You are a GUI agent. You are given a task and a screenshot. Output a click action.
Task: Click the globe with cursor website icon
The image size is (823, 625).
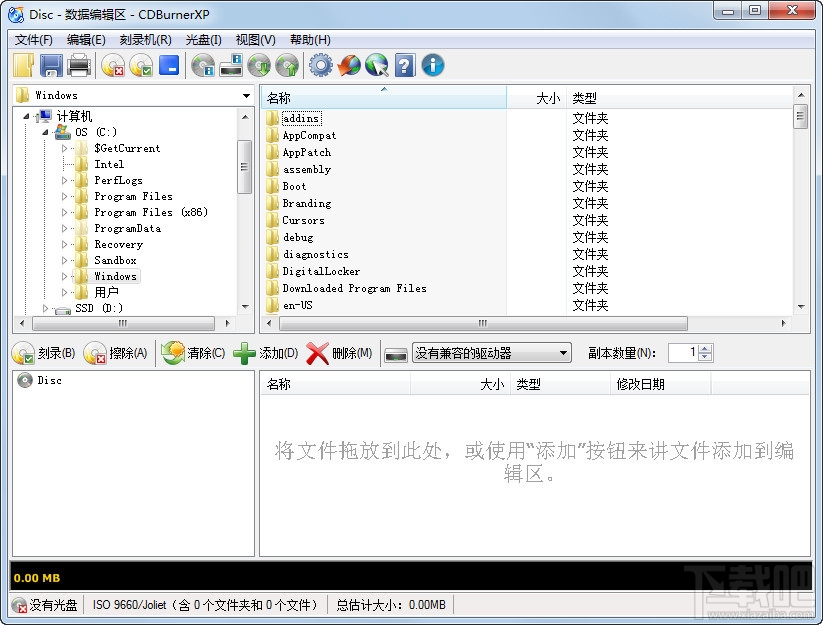[x=377, y=66]
